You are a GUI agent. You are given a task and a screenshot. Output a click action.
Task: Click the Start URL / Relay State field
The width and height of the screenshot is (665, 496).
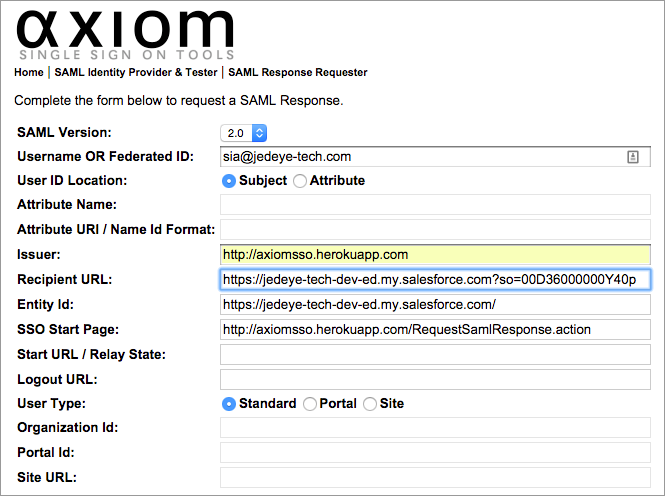(435, 355)
